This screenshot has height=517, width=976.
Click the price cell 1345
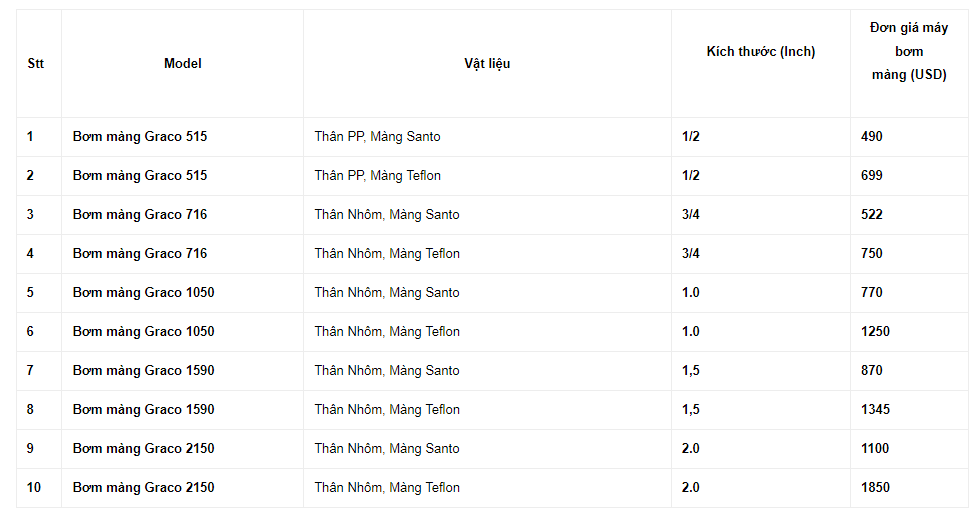coord(875,410)
